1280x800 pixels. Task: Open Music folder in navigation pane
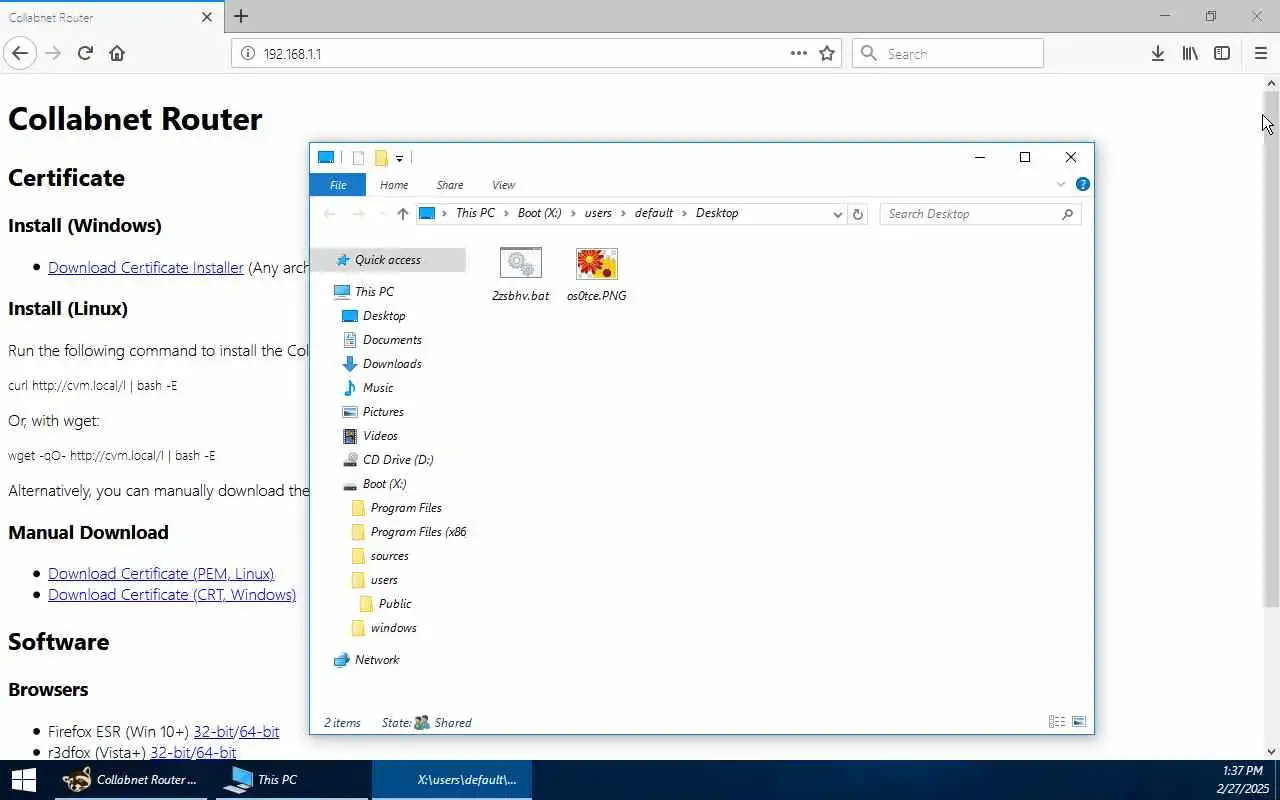pos(378,388)
